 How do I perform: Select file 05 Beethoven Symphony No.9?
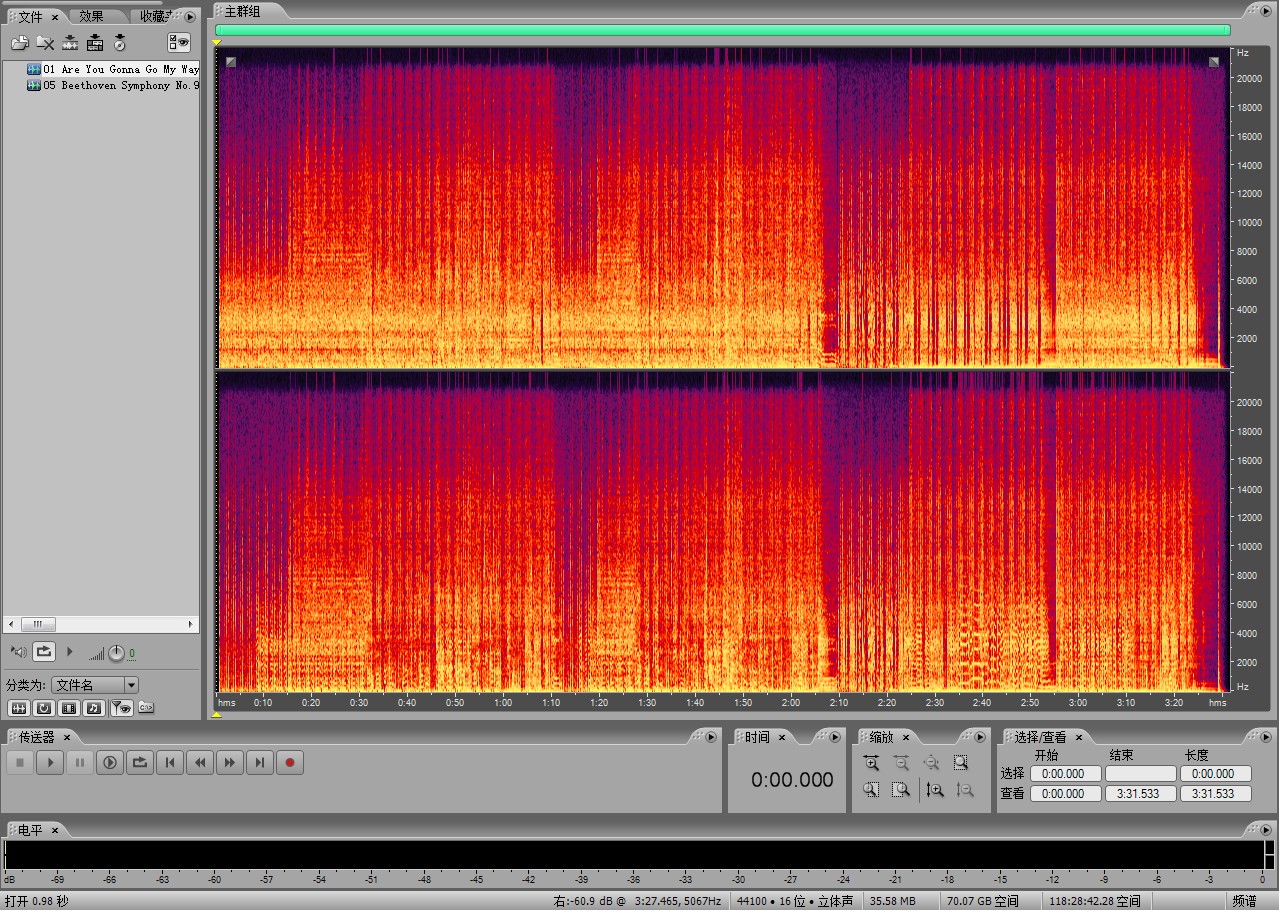pos(113,85)
